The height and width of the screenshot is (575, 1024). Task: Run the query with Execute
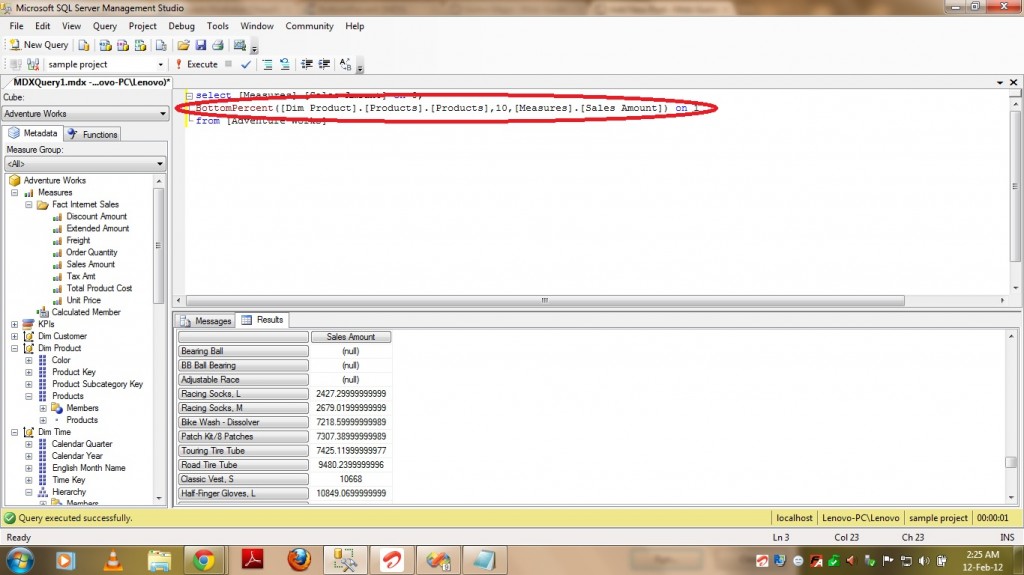click(196, 64)
